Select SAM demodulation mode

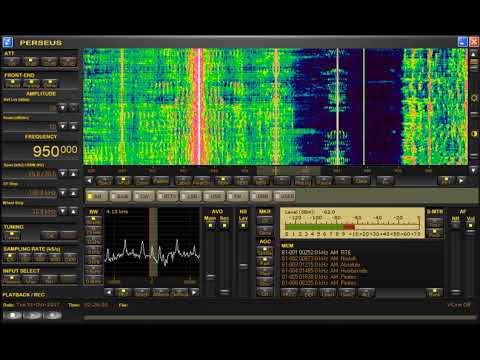click(120, 196)
